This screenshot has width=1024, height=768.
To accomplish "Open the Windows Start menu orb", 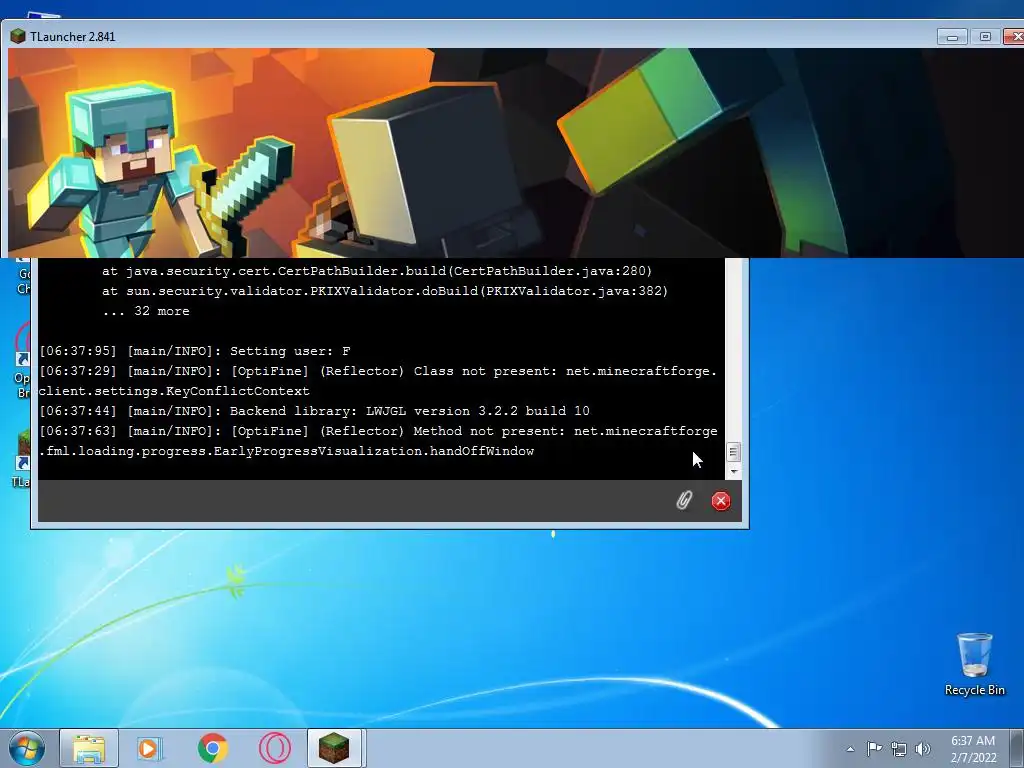I will [x=27, y=748].
